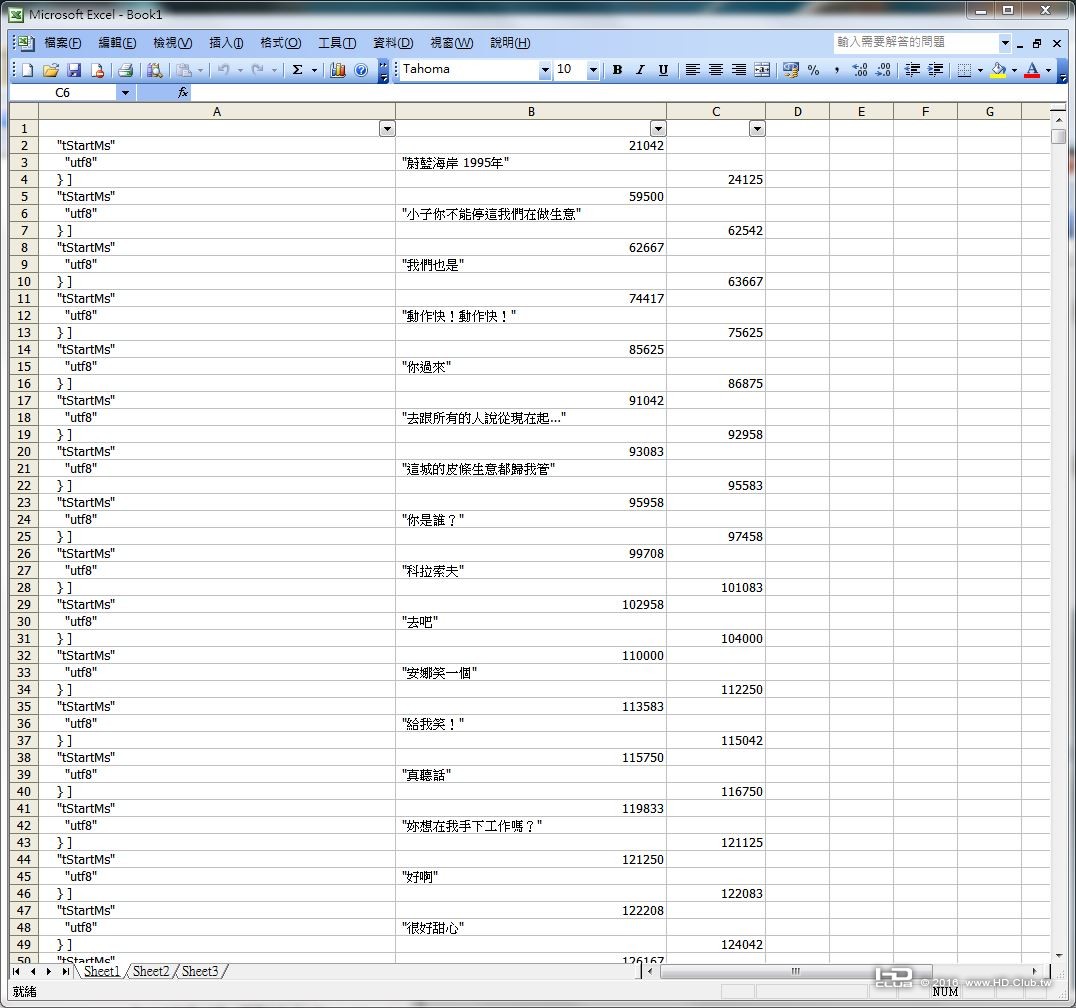Click the Name Box showing C6
This screenshot has width=1076, height=1008.
click(x=63, y=93)
